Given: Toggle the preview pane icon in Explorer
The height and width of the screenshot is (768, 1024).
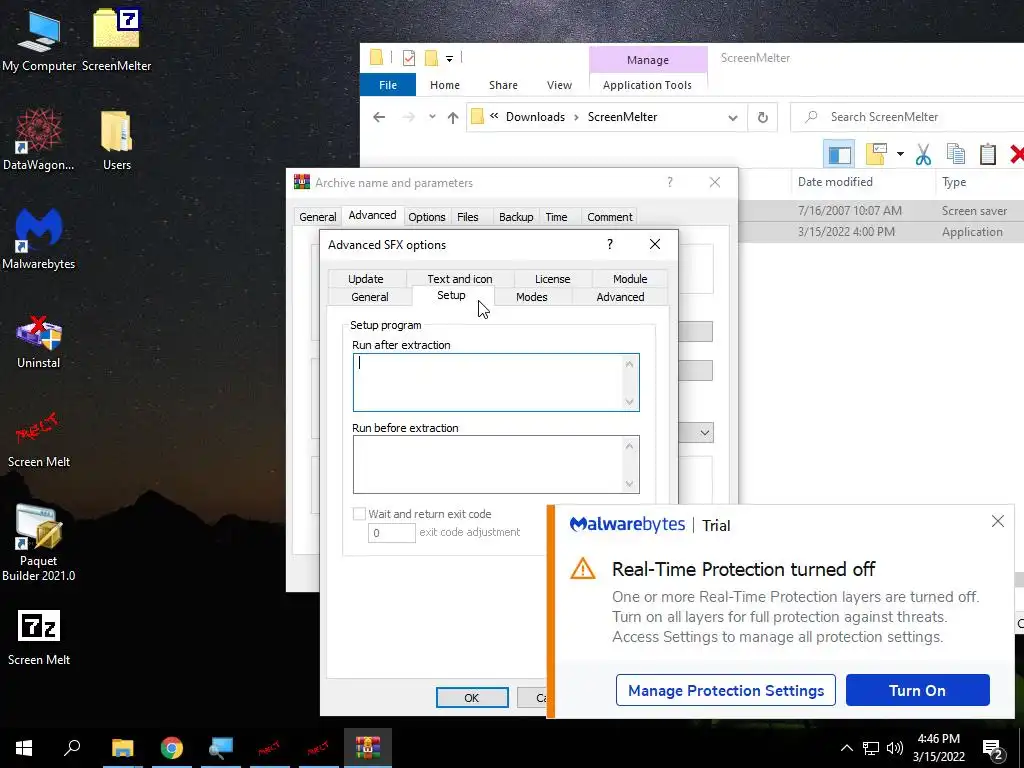Looking at the screenshot, I should point(840,154).
